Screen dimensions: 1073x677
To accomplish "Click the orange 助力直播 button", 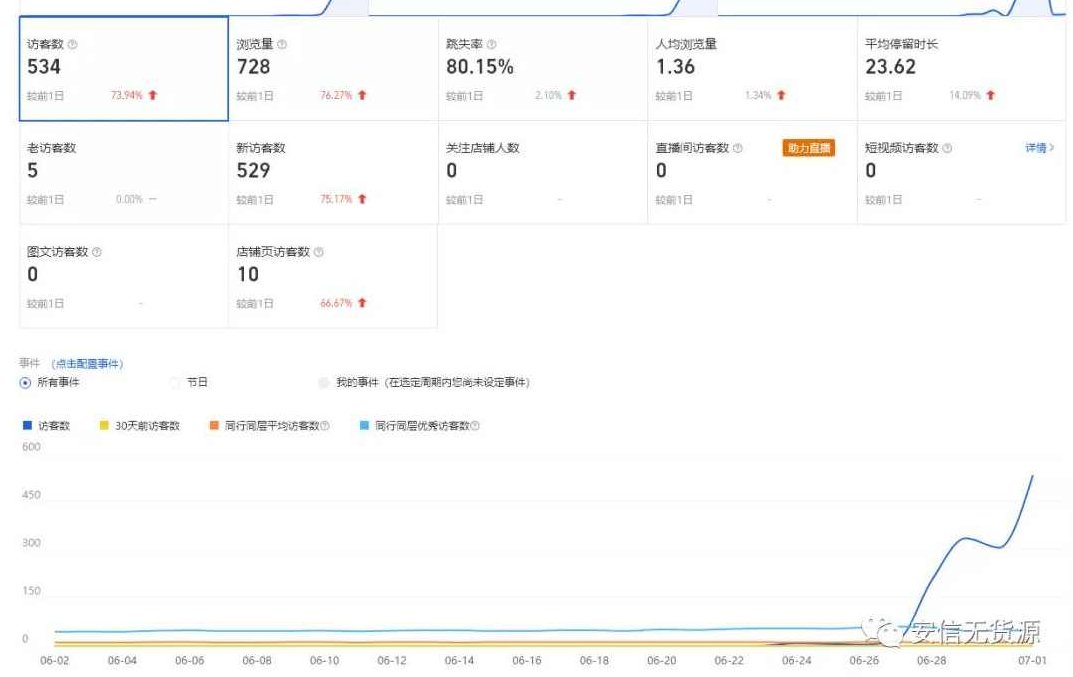I will (810, 148).
